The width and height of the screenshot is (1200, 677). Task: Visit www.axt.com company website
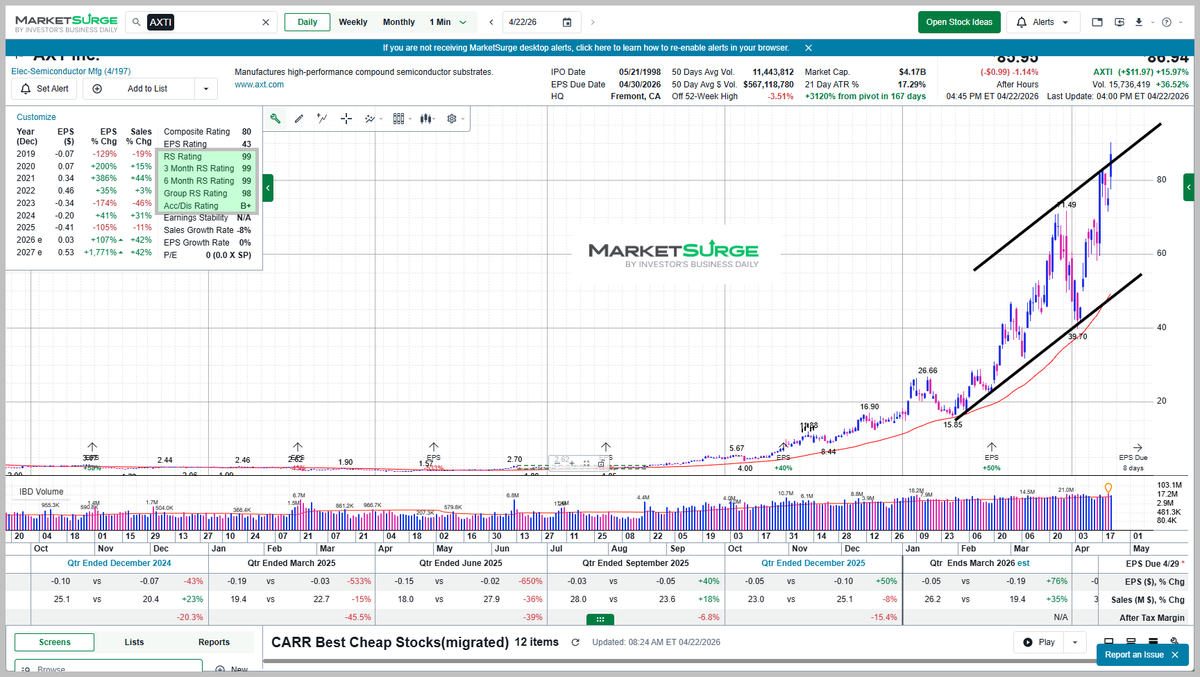[x=259, y=85]
